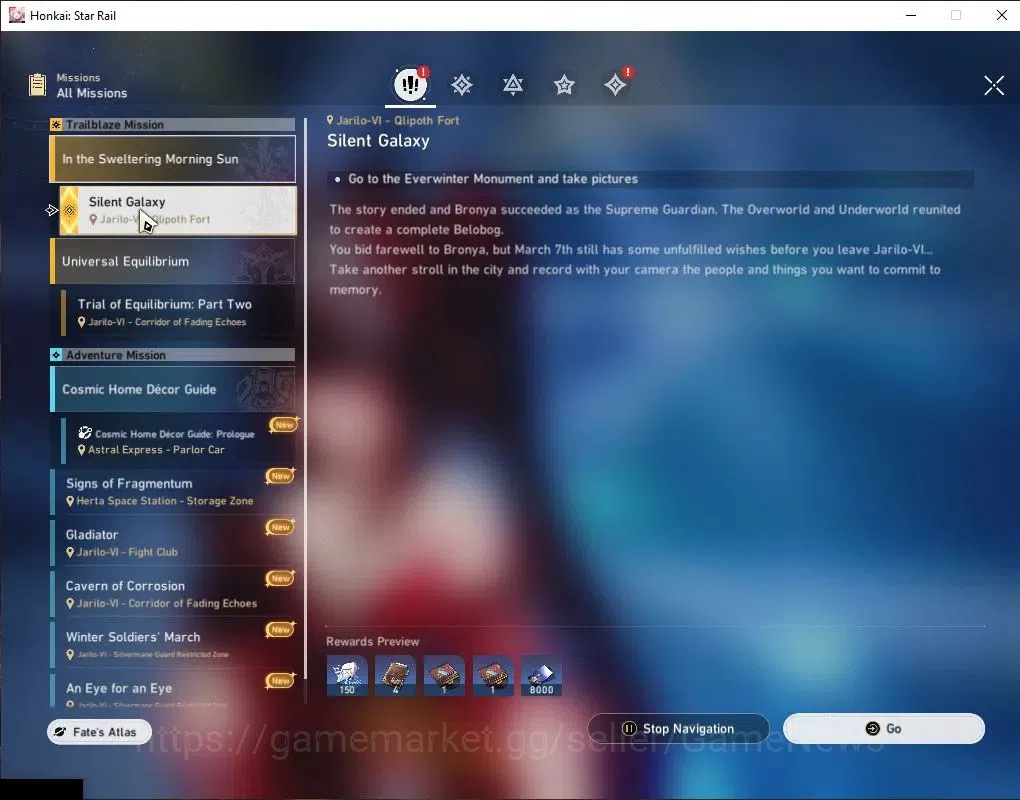Click the Trailblaze EXP reward icon showing 150
The height and width of the screenshot is (800, 1020).
pos(347,676)
